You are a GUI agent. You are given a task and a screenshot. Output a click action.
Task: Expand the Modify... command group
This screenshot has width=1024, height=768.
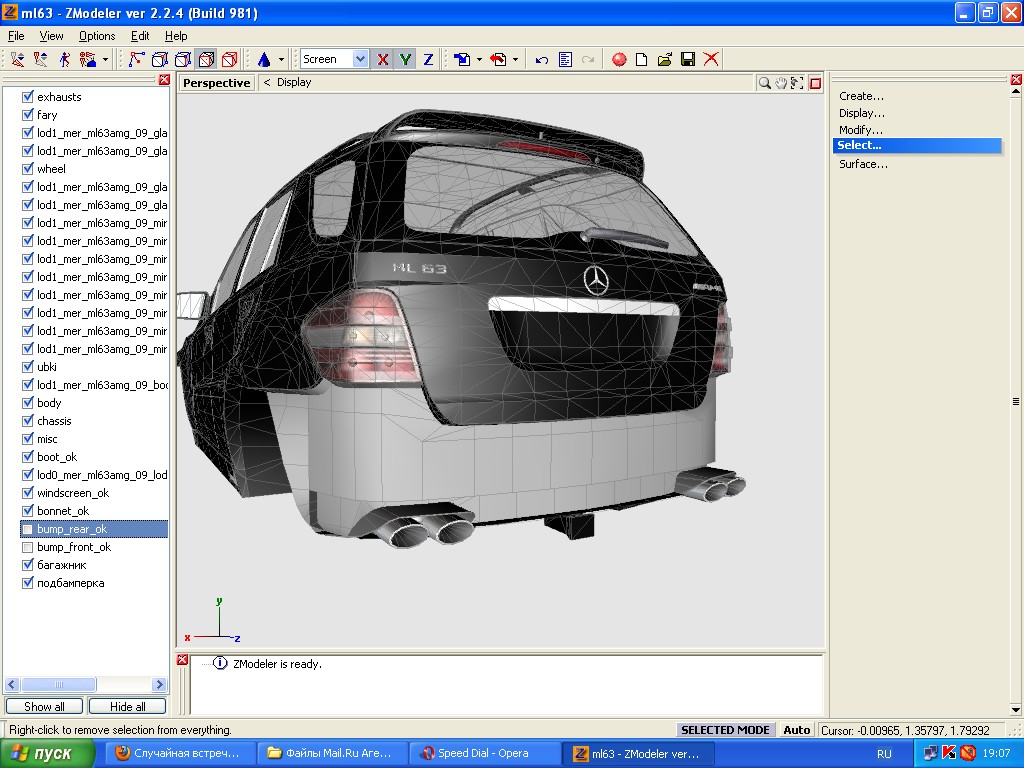point(861,130)
